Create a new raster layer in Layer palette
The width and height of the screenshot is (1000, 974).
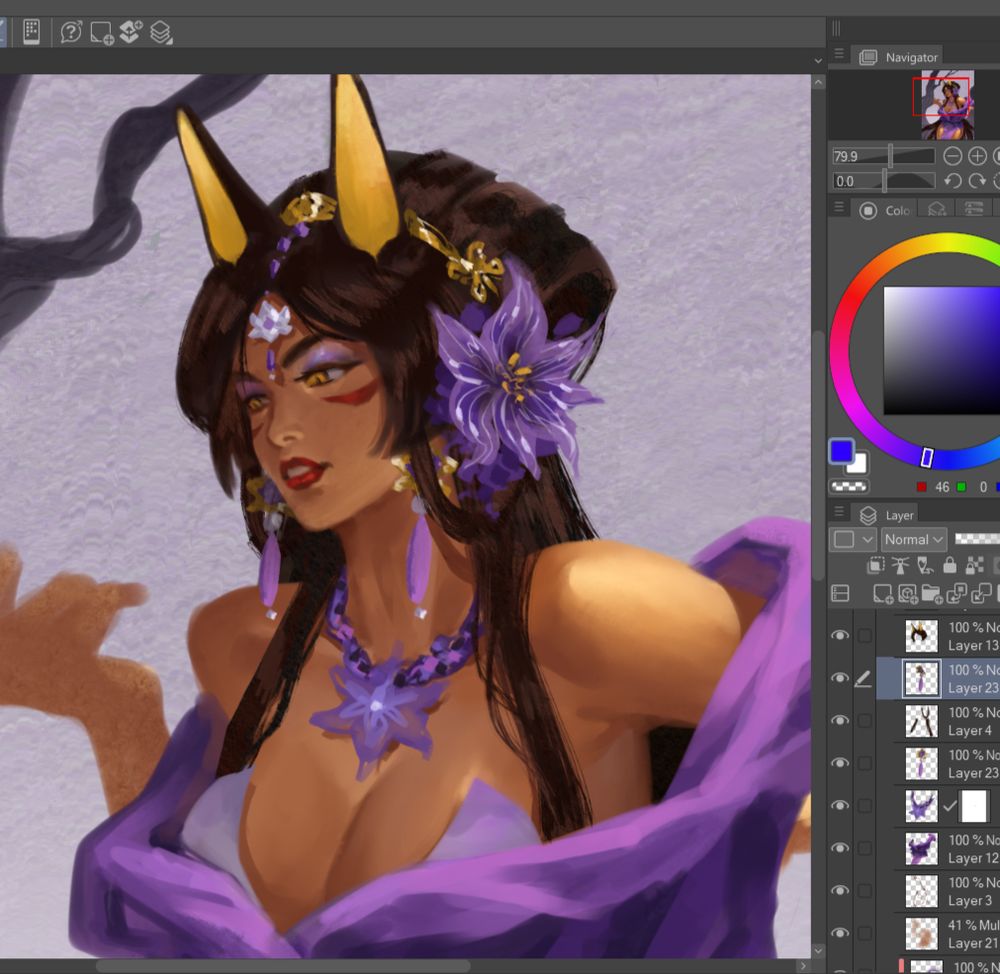coord(883,594)
